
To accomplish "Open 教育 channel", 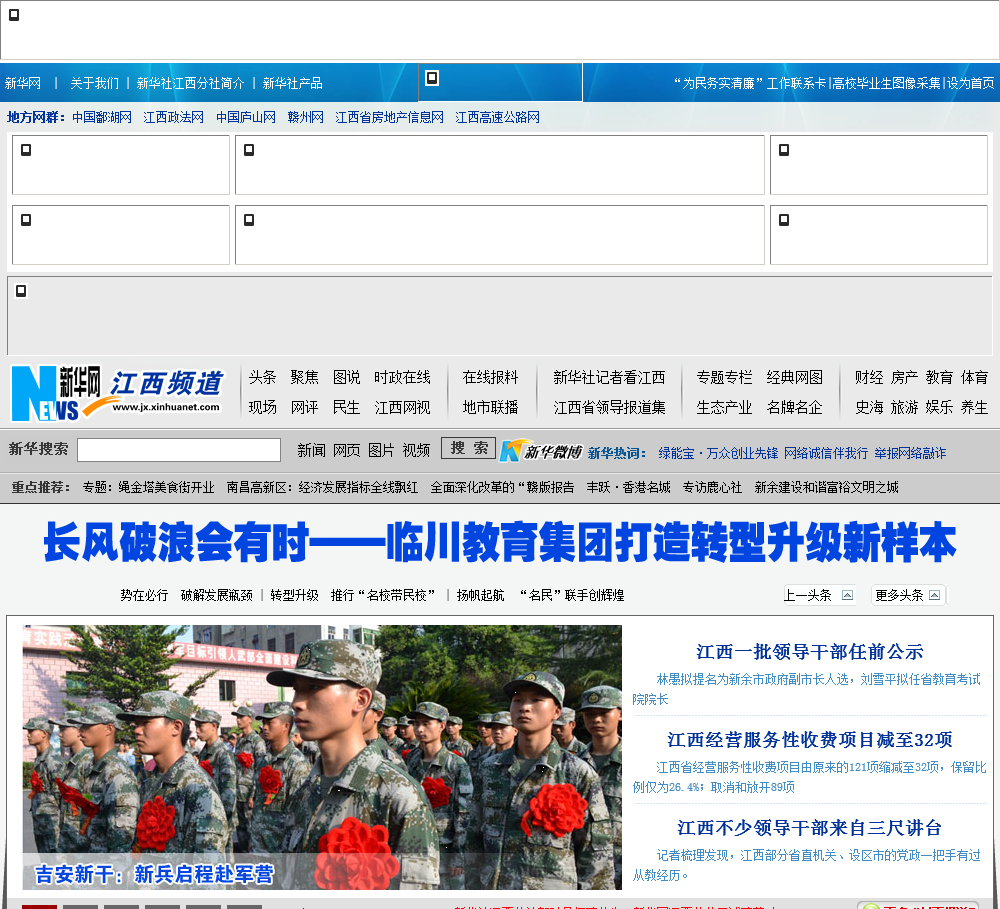I will tap(939, 377).
